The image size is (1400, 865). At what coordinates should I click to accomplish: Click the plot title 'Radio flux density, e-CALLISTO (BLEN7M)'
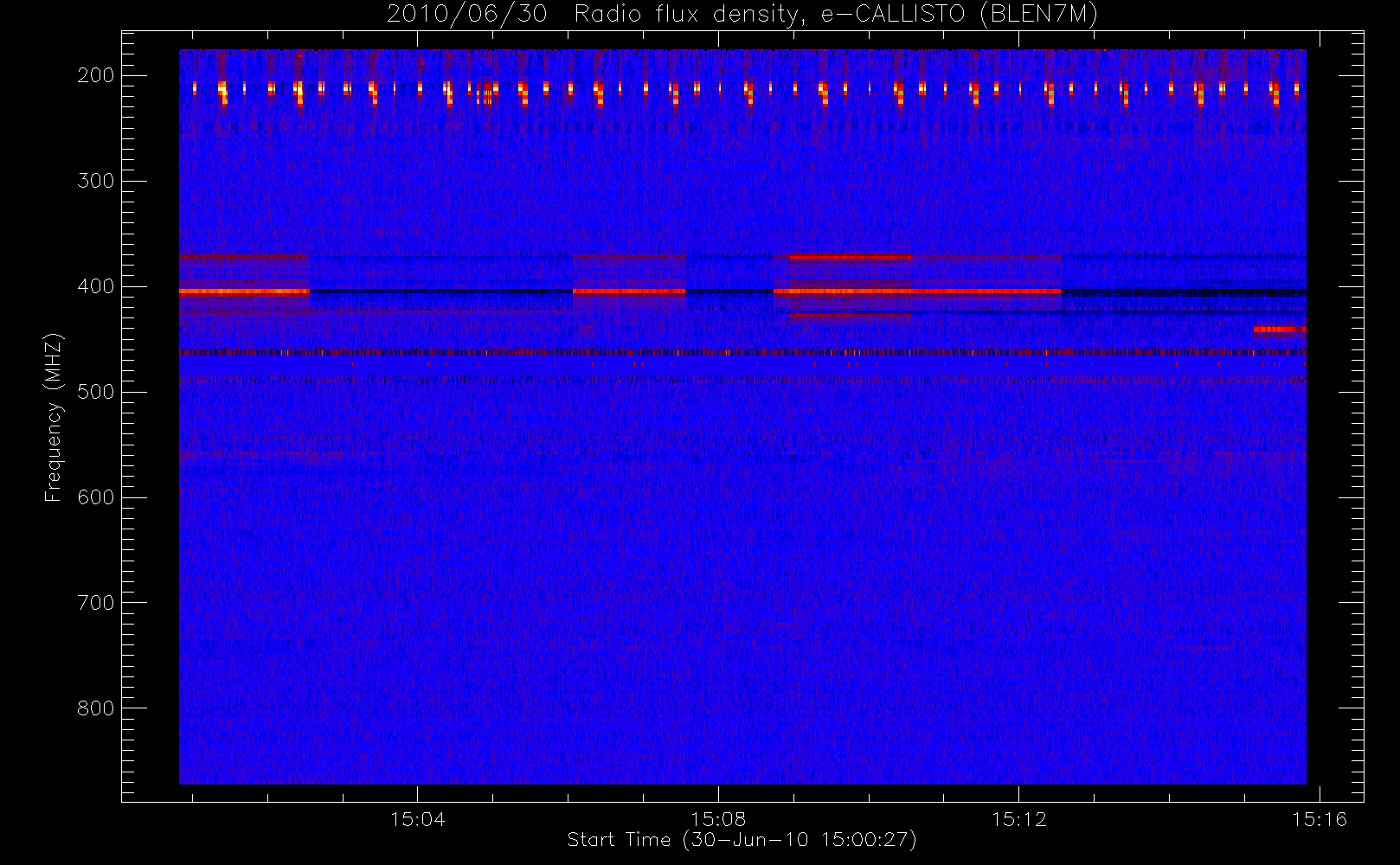point(836,14)
